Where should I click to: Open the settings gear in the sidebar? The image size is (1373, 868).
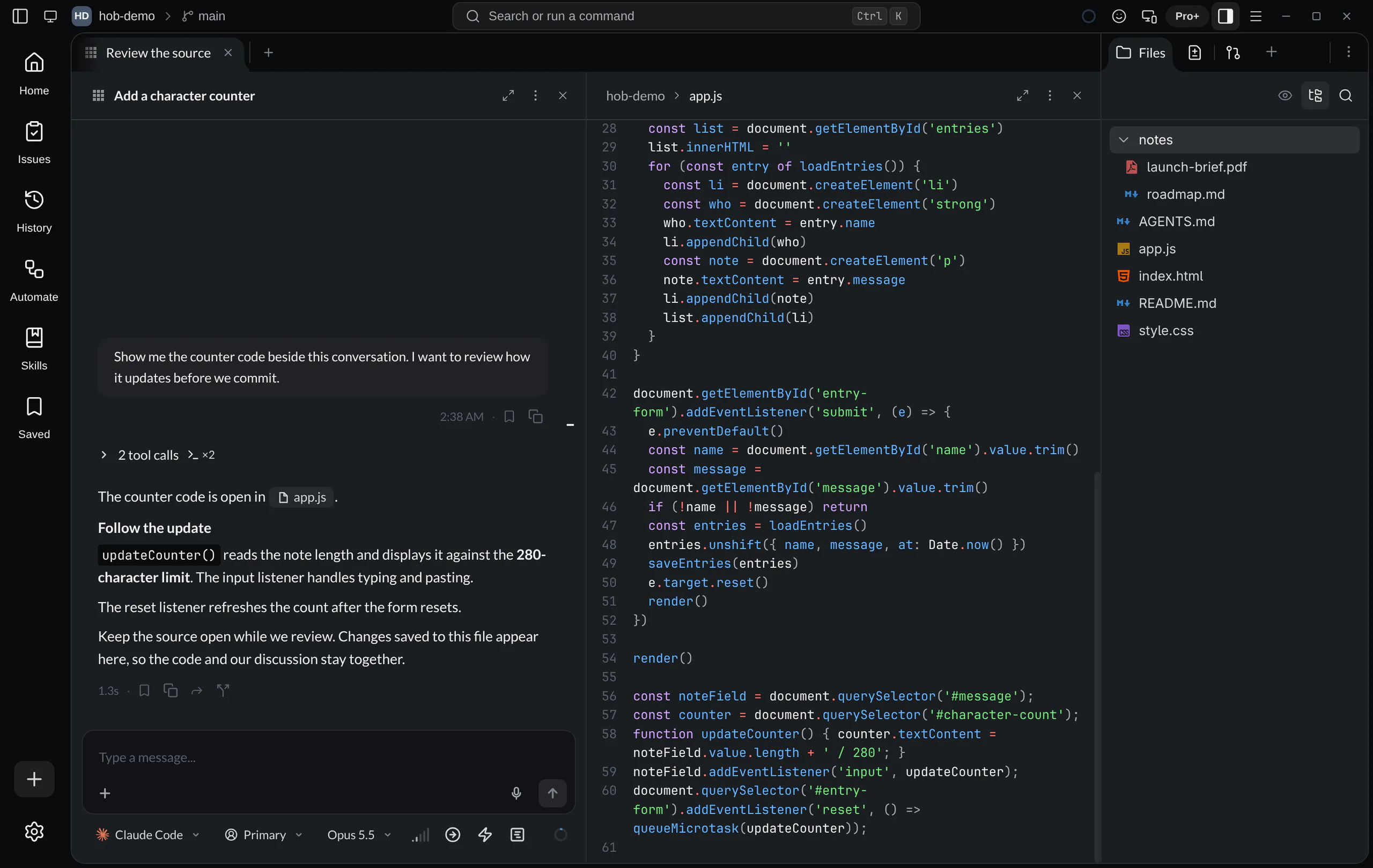point(34,832)
